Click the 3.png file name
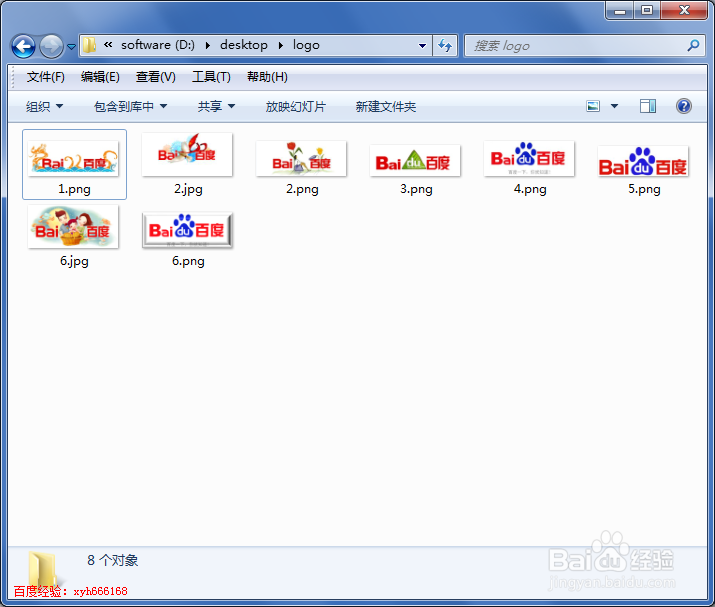This screenshot has height=607, width=715. (416, 189)
